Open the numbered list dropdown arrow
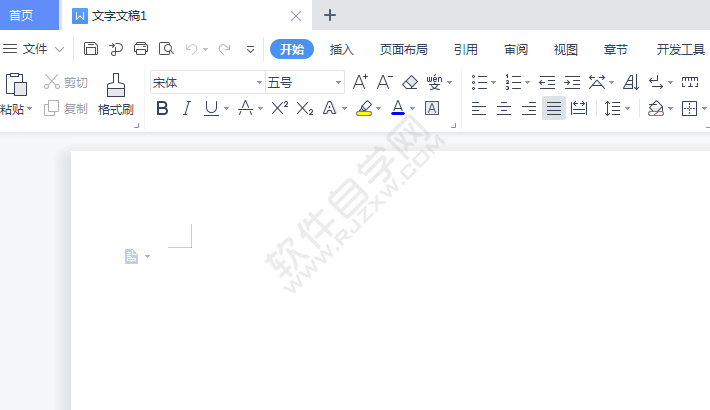The width and height of the screenshot is (710, 410). (x=528, y=82)
